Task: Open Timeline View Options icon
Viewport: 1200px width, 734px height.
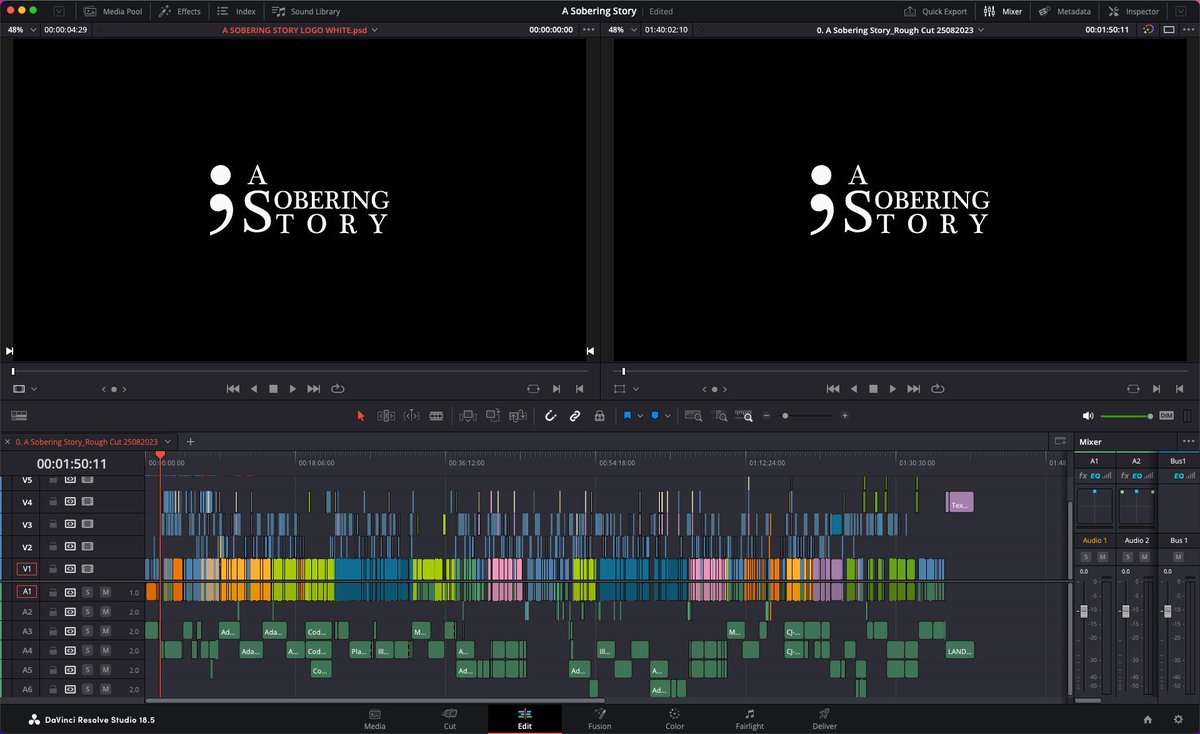Action: 19,416
